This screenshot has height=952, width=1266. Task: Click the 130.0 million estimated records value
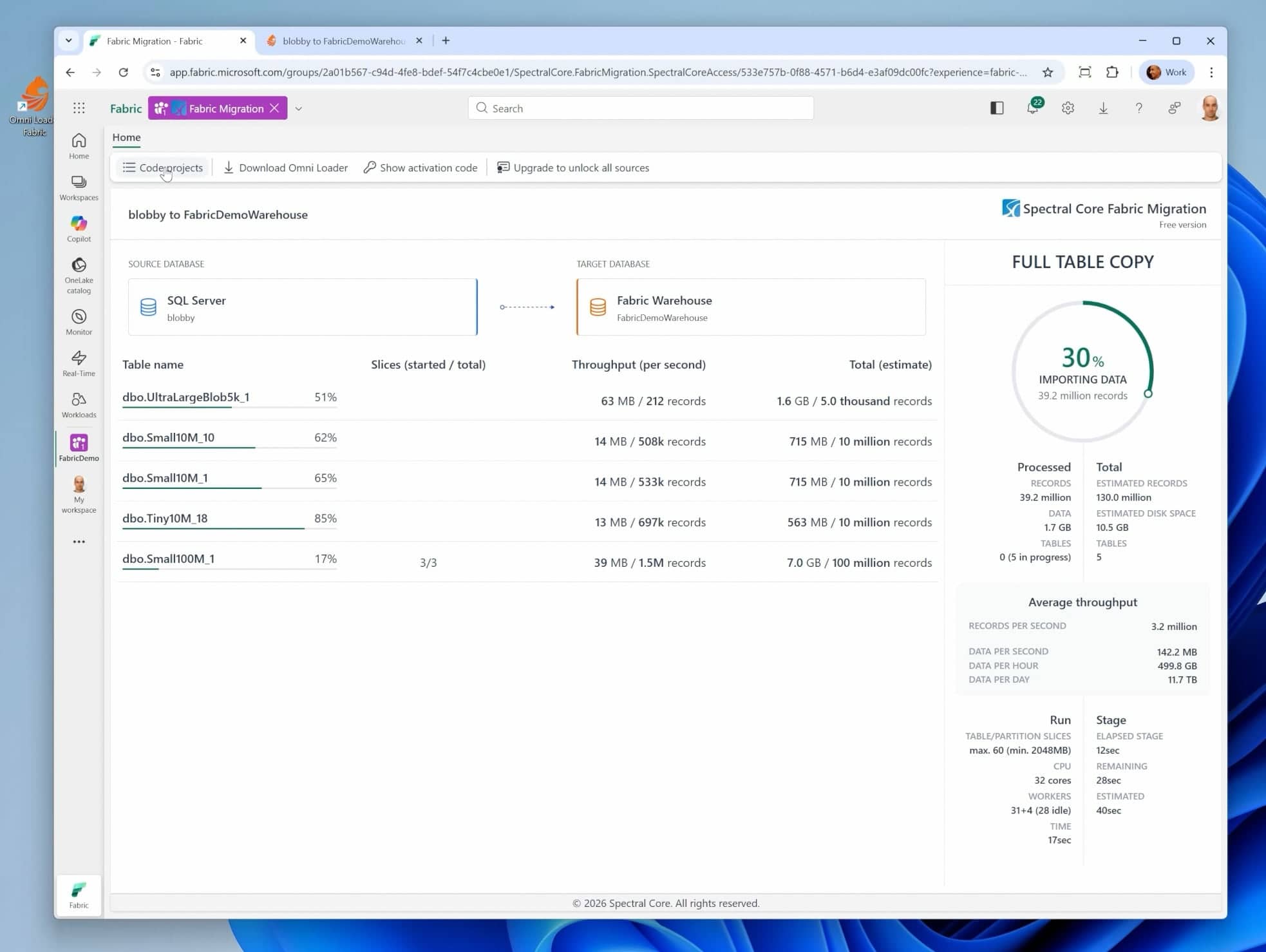tap(1124, 497)
